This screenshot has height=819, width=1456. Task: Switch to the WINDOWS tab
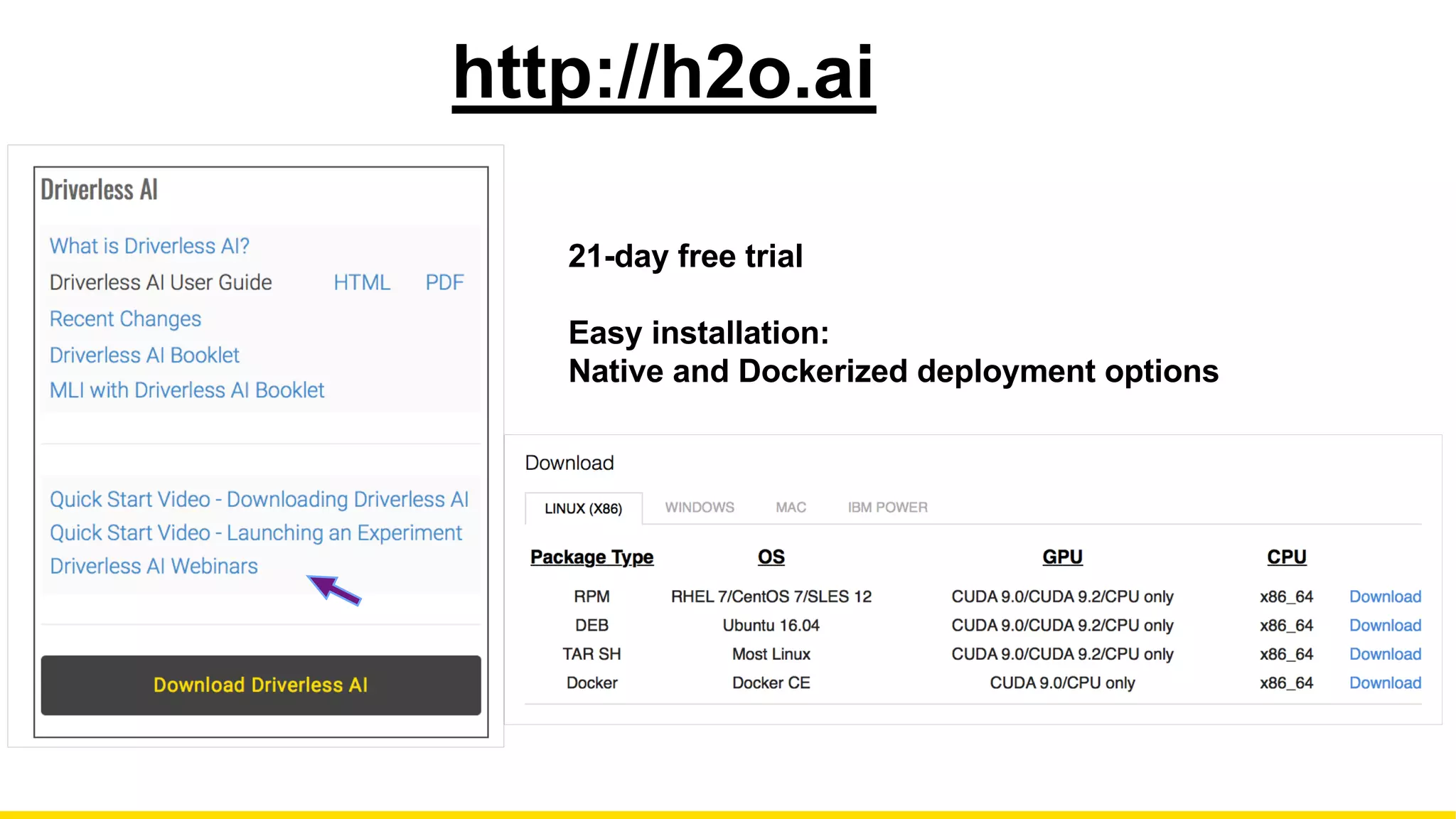(x=700, y=508)
